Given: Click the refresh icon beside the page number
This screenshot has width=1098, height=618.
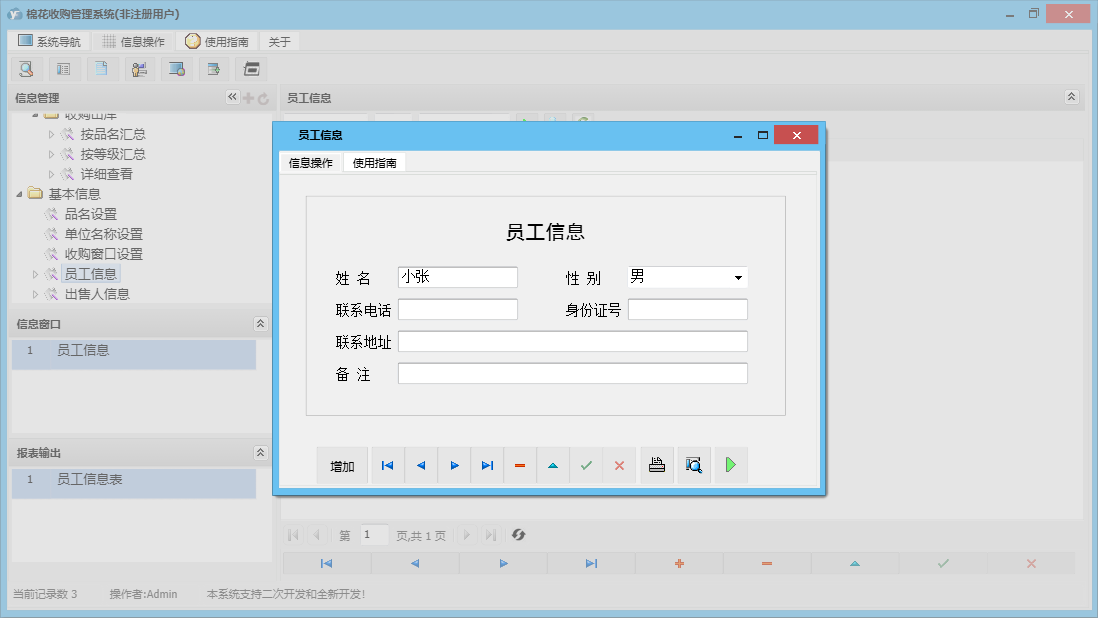Looking at the screenshot, I should [518, 535].
